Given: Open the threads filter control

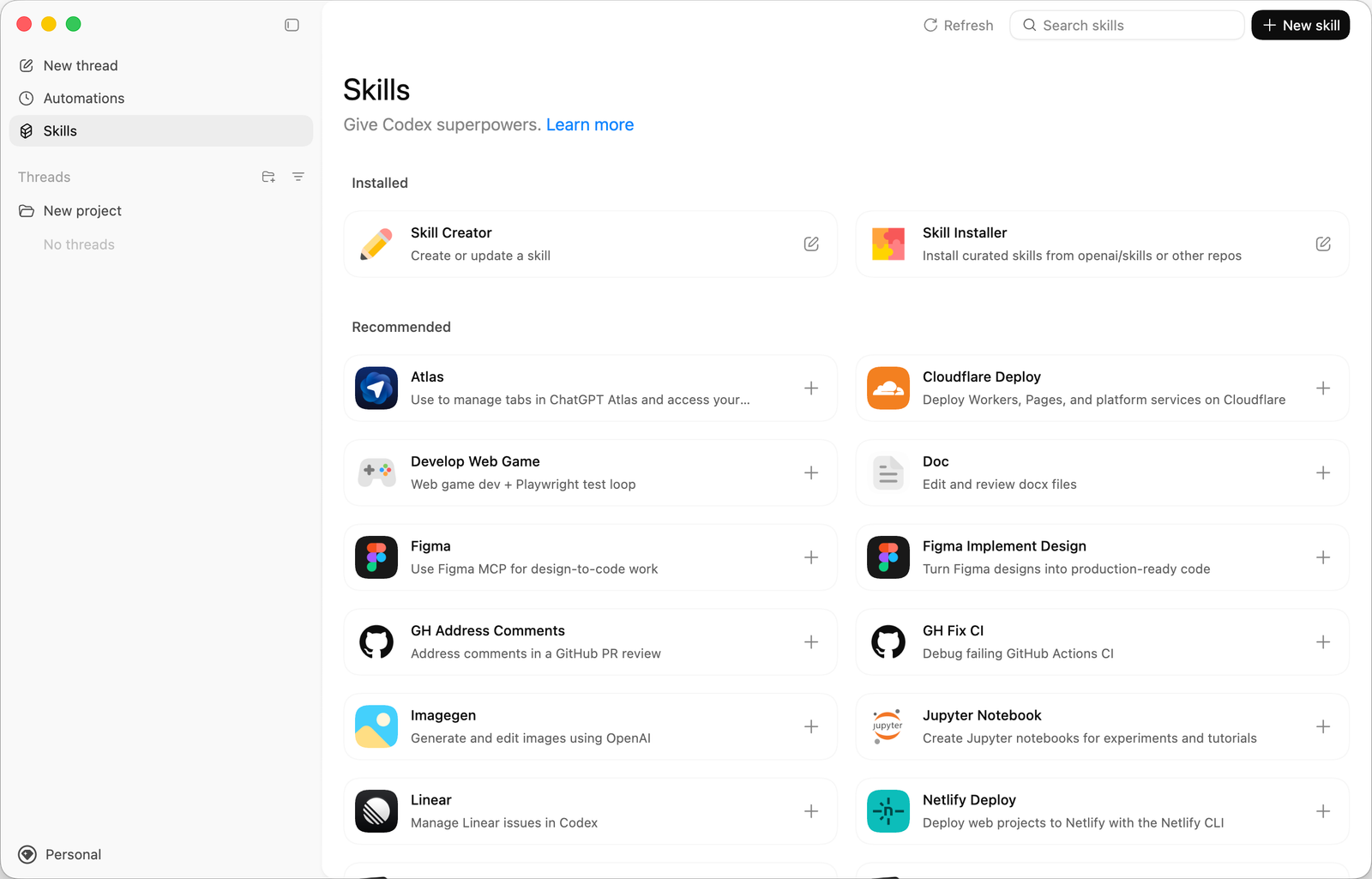Looking at the screenshot, I should coord(298,177).
